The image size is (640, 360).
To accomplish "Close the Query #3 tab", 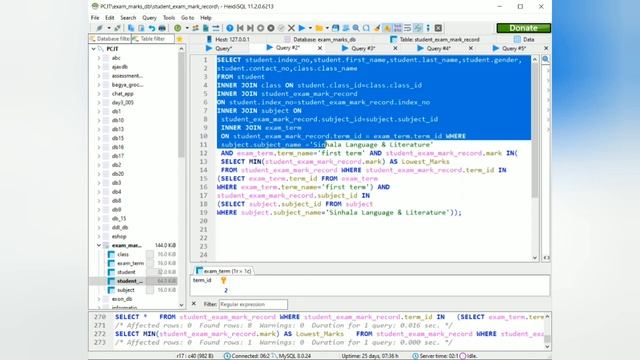I will pyautogui.click(x=395, y=48).
